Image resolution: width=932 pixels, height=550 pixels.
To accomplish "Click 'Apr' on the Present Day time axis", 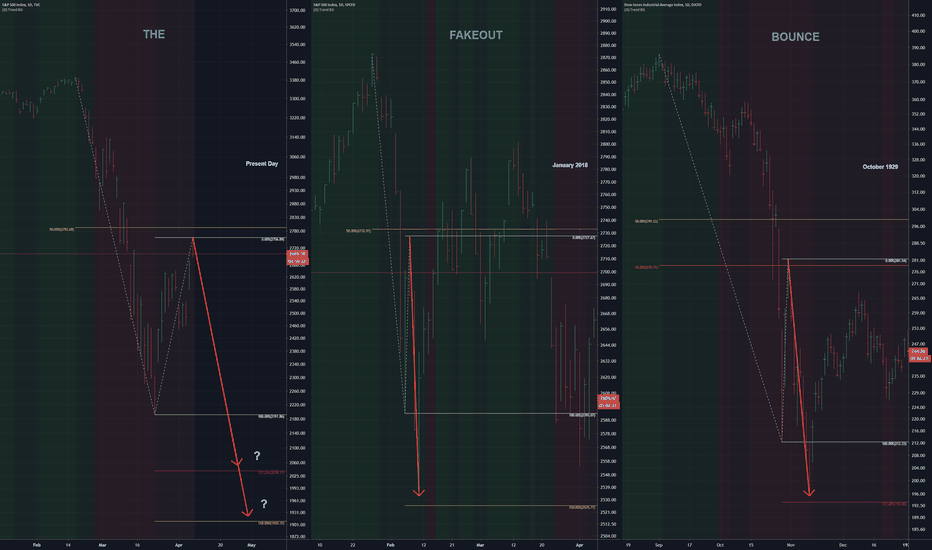I will click(179, 545).
